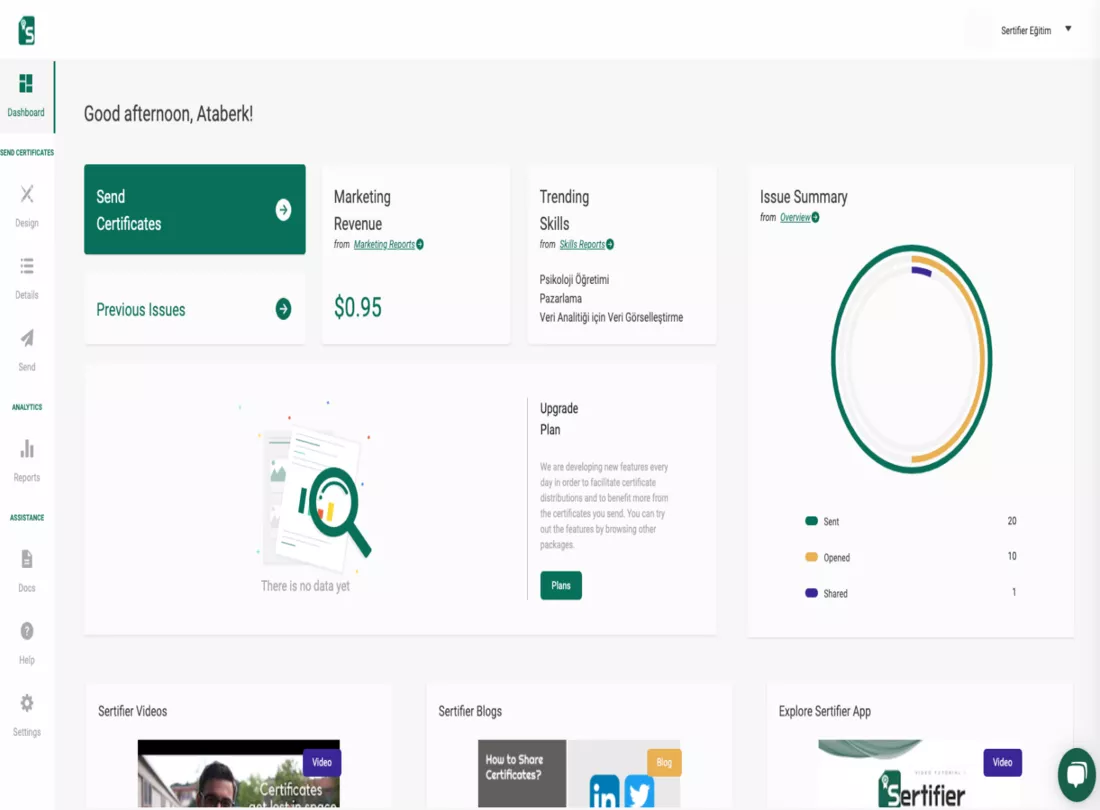Click the plus icon beside Skills Reports
This screenshot has height=810, width=1100.
point(610,244)
